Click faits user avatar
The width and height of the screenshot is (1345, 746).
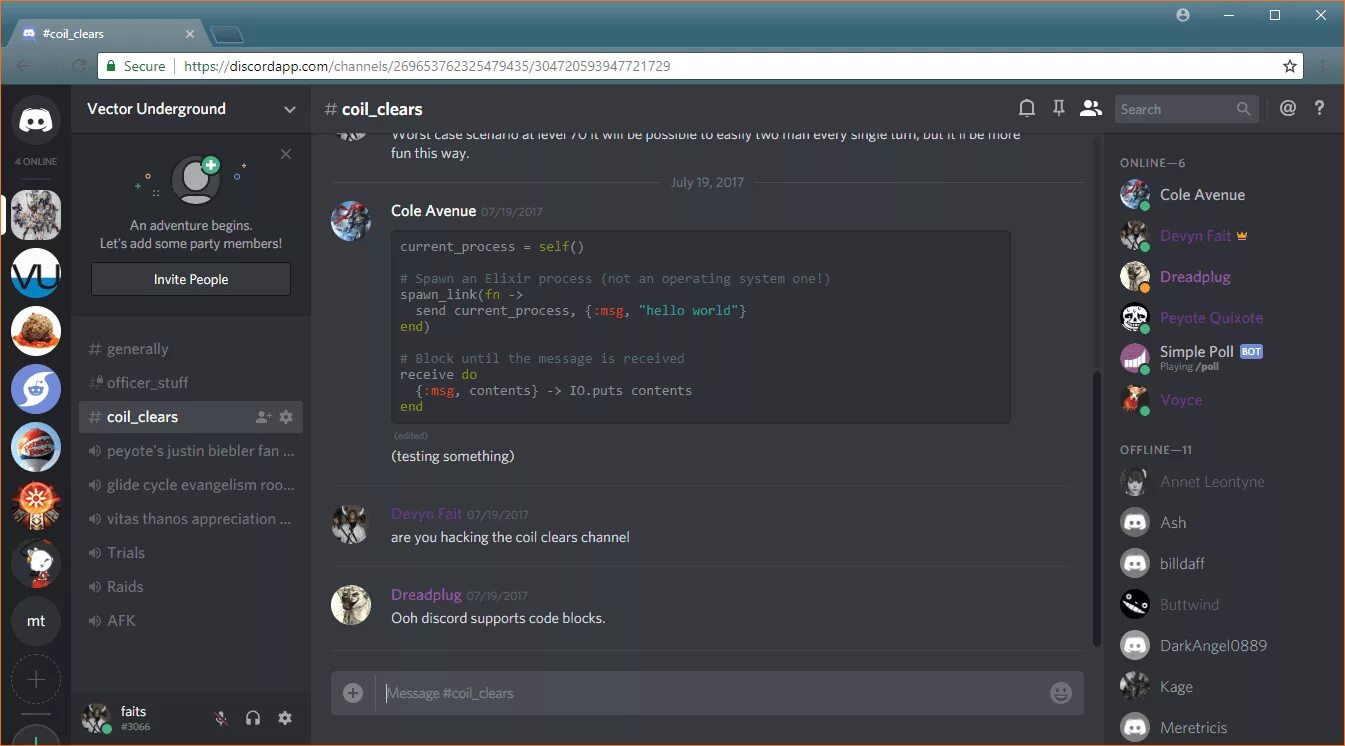point(96,718)
